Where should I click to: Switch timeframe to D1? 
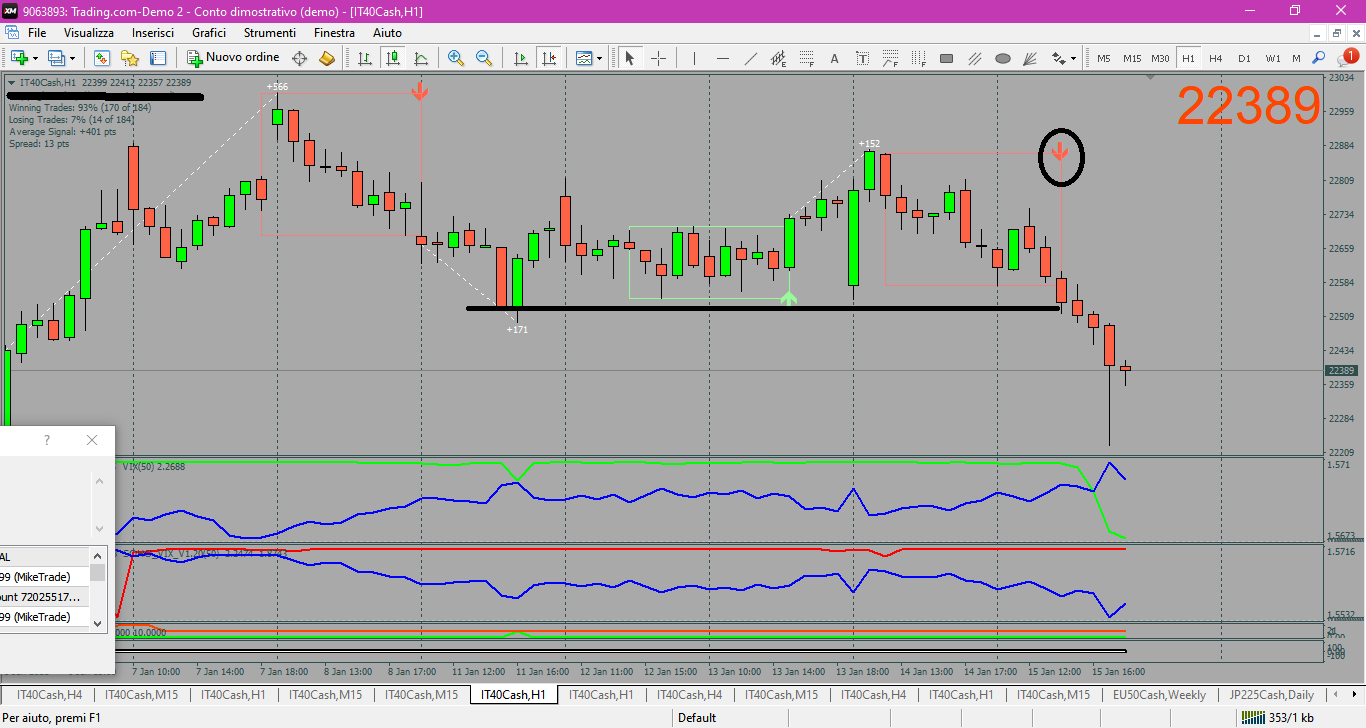(x=1244, y=58)
